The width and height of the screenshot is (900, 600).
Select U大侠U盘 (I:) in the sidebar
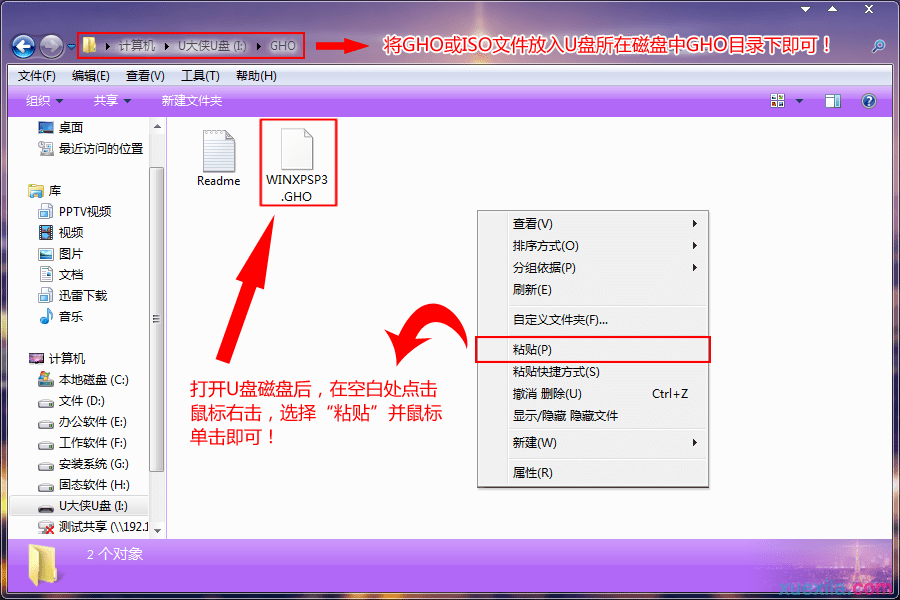click(90, 505)
